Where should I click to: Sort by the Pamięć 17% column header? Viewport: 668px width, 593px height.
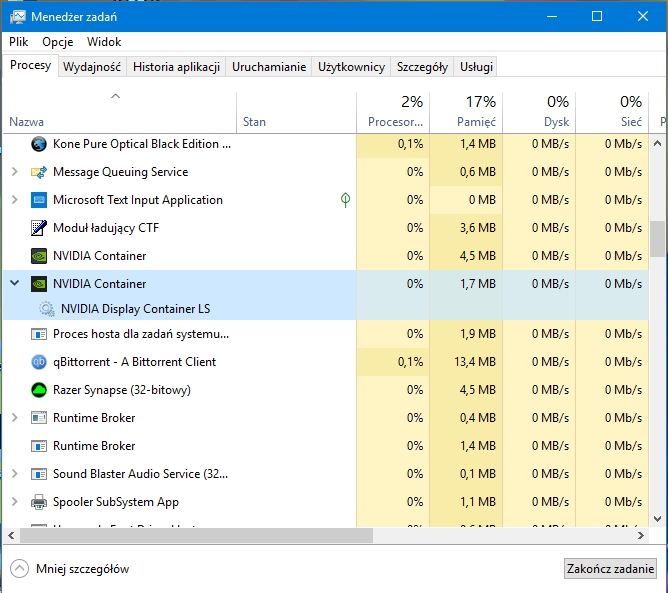point(466,112)
